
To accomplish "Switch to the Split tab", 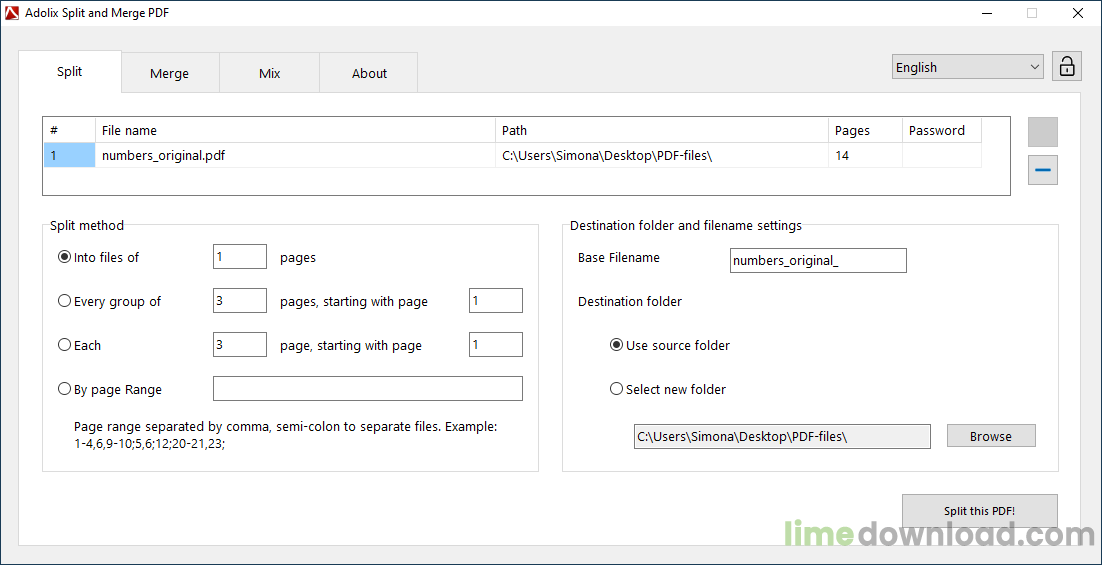I will pyautogui.click(x=70, y=72).
